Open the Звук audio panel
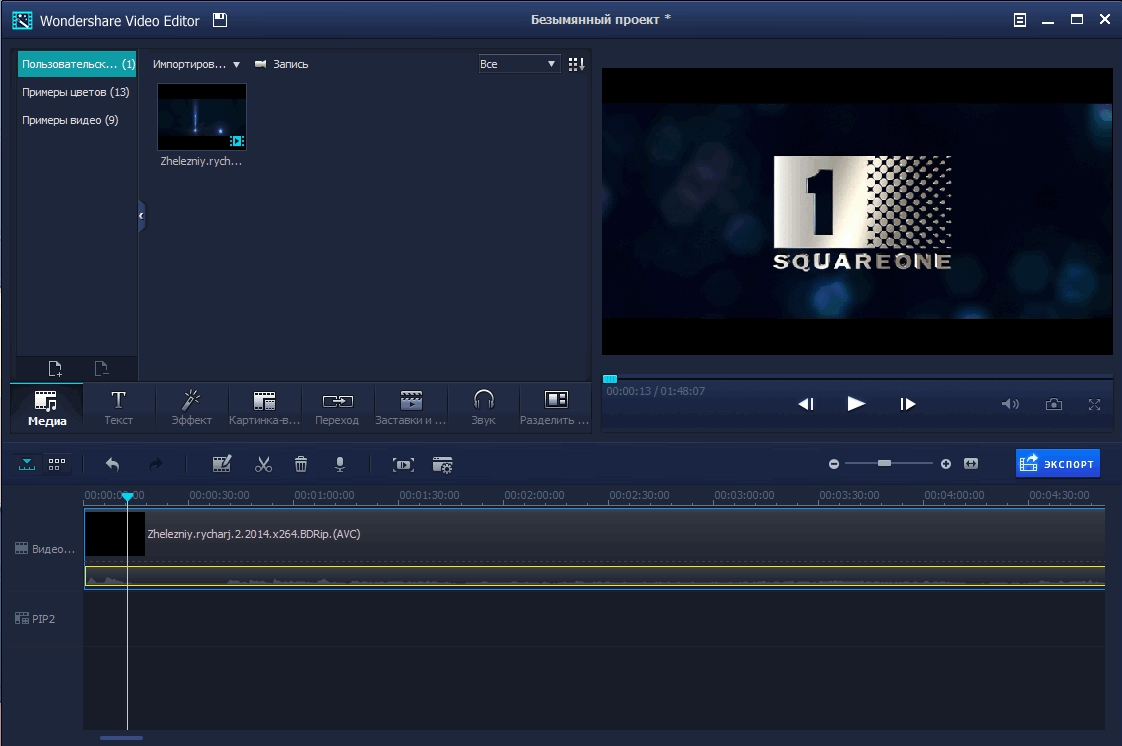The width and height of the screenshot is (1122, 746). (x=482, y=406)
